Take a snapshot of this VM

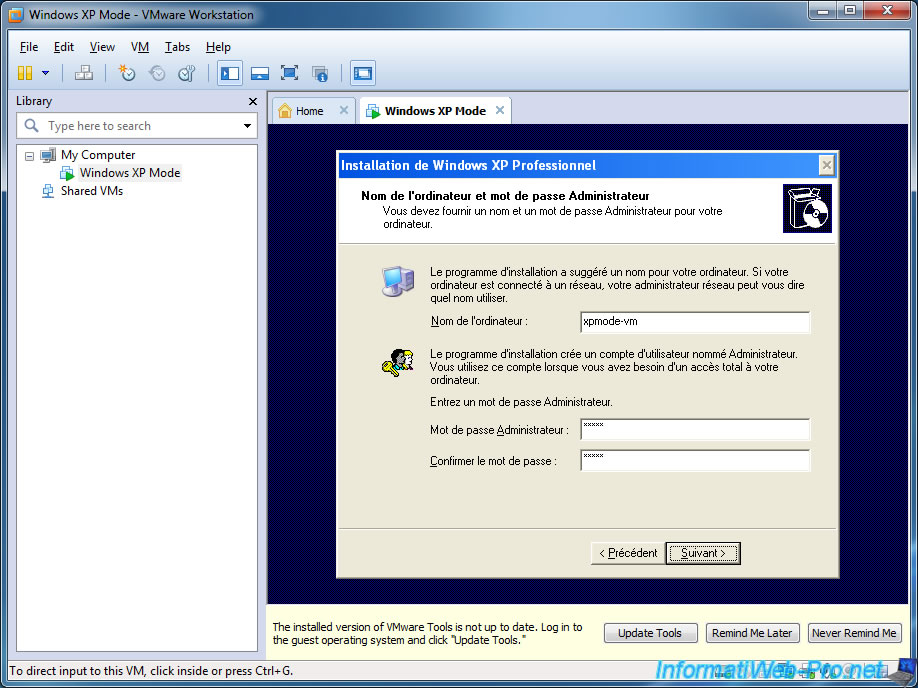(x=127, y=73)
